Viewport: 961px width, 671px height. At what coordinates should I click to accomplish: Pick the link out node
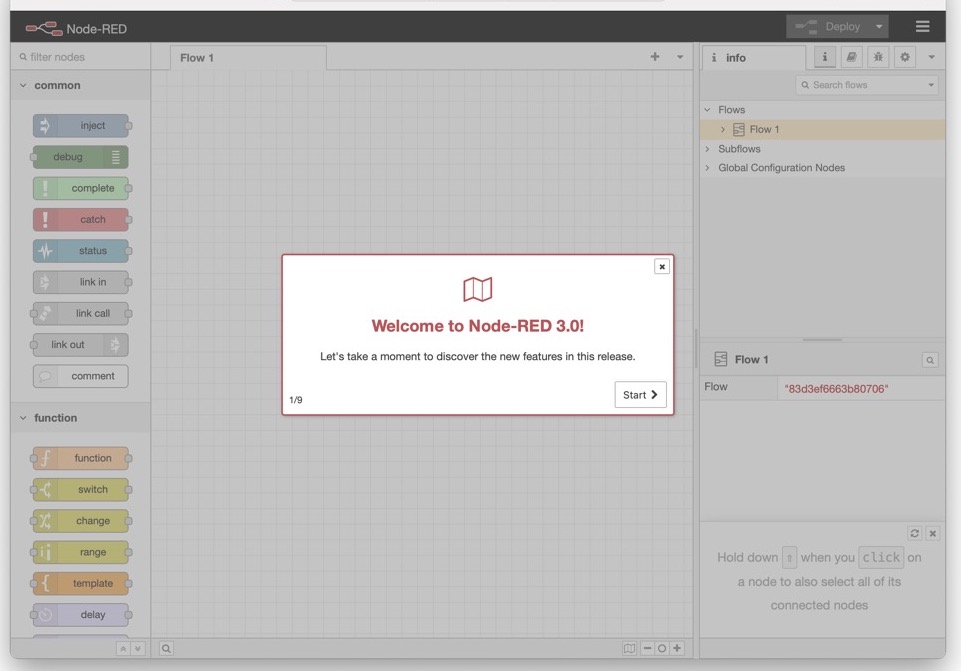tap(81, 344)
